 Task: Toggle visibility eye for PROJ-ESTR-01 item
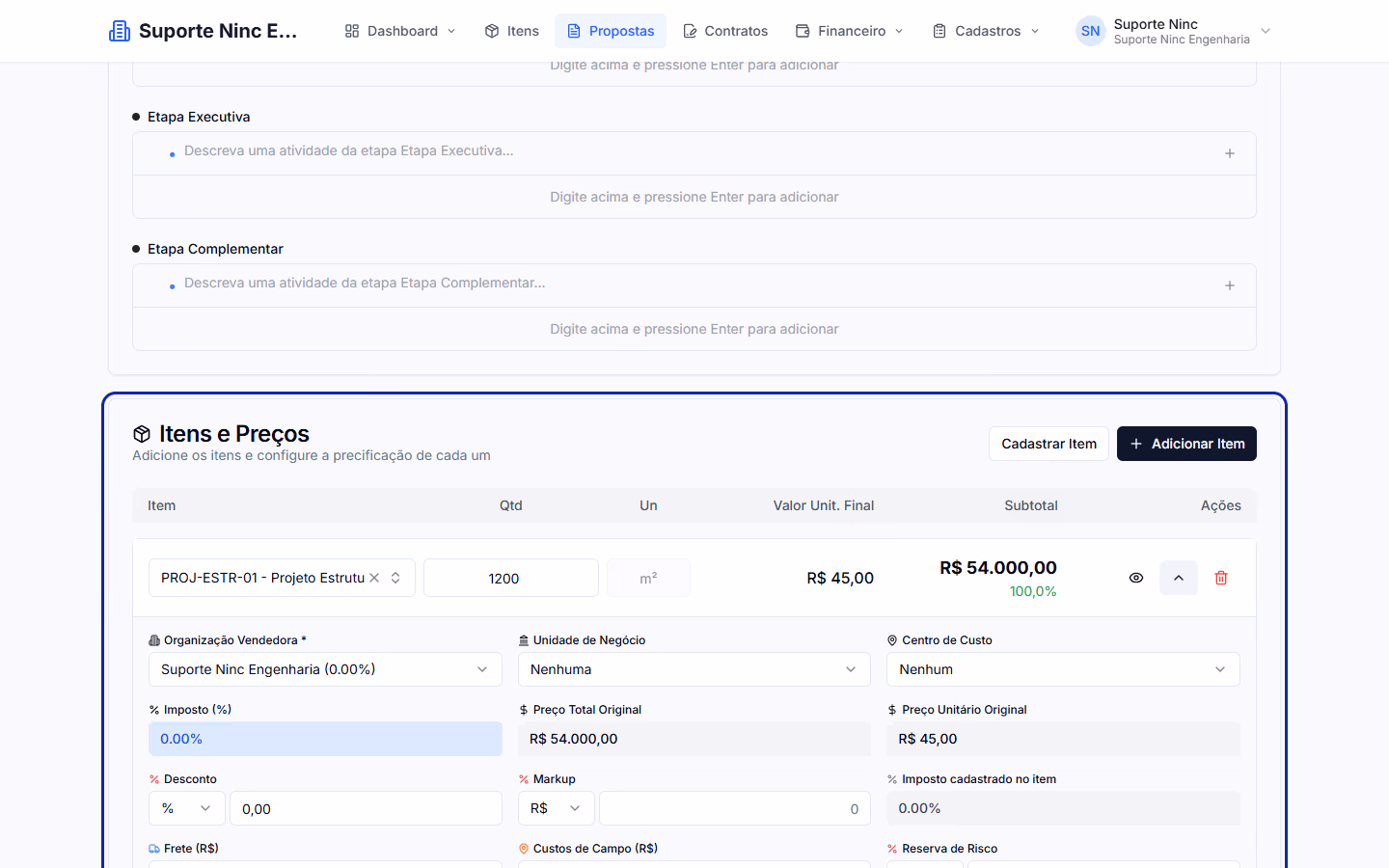tap(1136, 578)
